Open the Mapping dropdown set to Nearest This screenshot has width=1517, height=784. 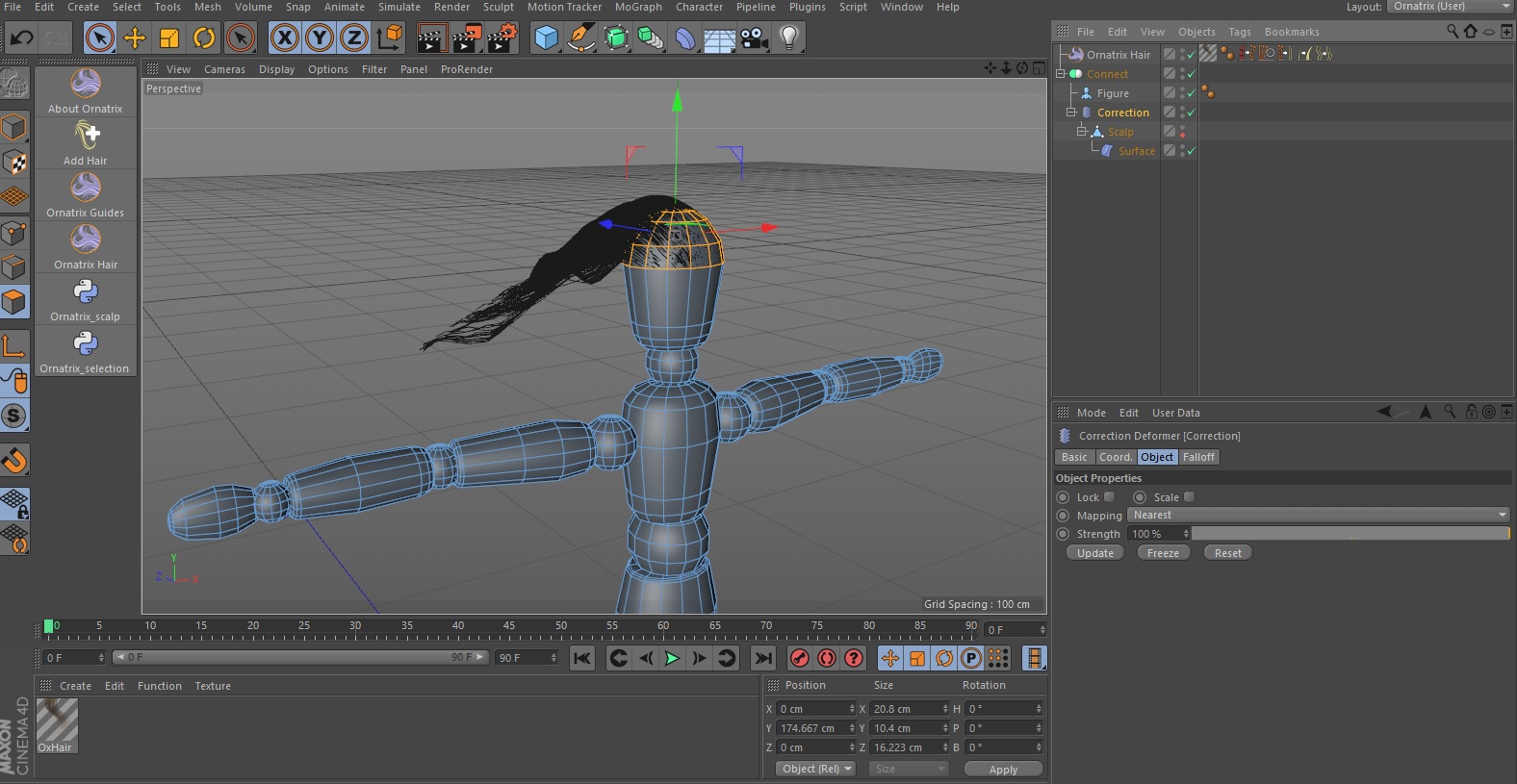point(1319,516)
